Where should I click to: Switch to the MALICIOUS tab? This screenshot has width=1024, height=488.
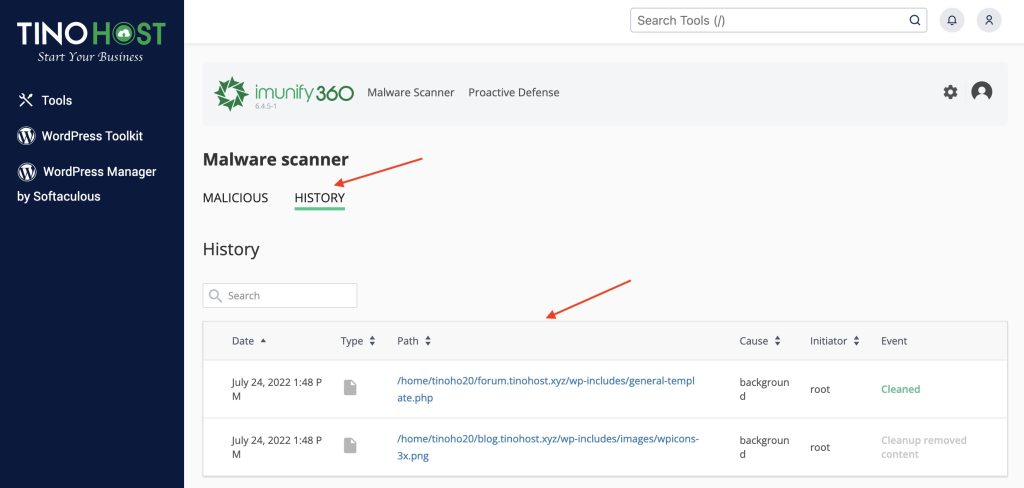click(x=236, y=198)
